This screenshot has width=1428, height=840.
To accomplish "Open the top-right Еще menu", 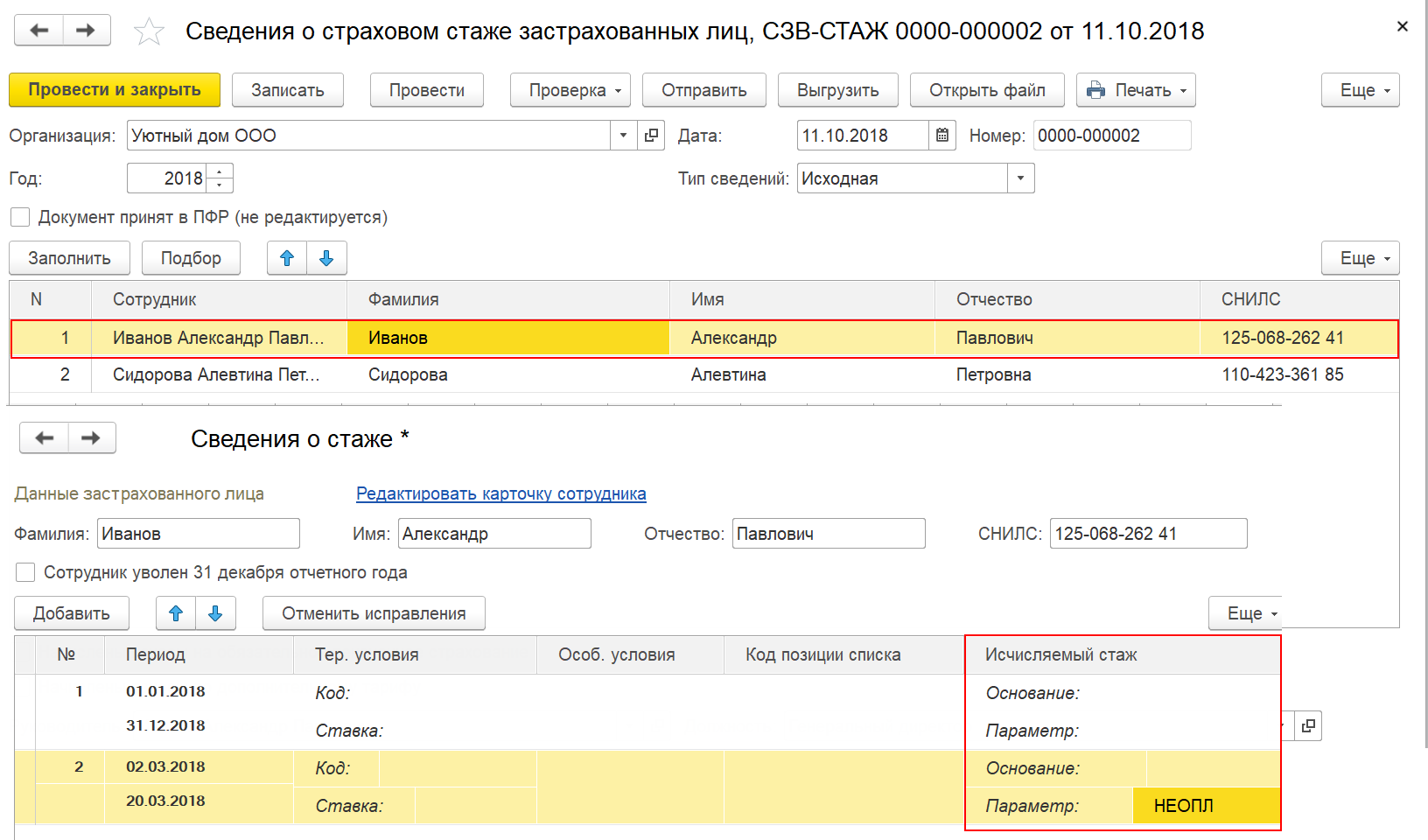I will click(1360, 90).
